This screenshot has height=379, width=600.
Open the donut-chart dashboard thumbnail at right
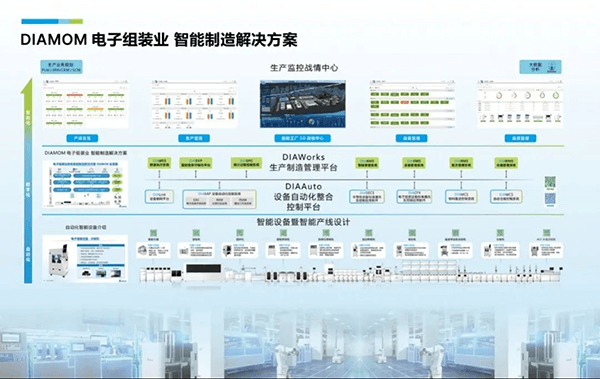[520, 104]
